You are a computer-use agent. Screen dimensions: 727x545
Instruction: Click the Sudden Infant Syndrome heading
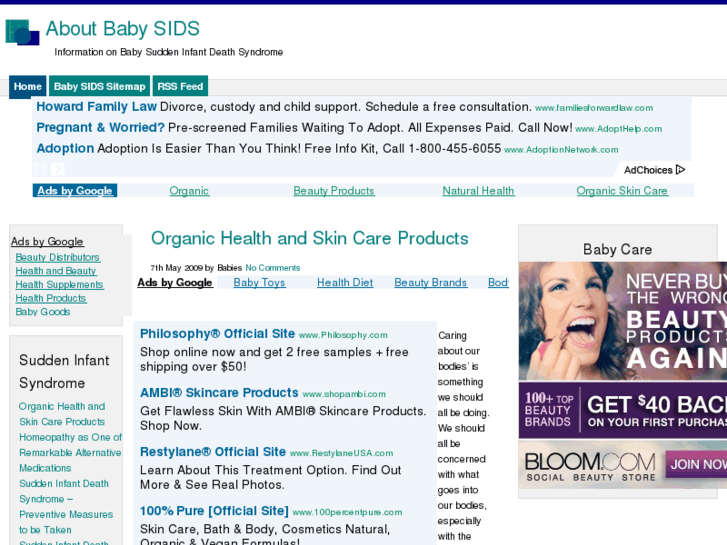tap(64, 372)
